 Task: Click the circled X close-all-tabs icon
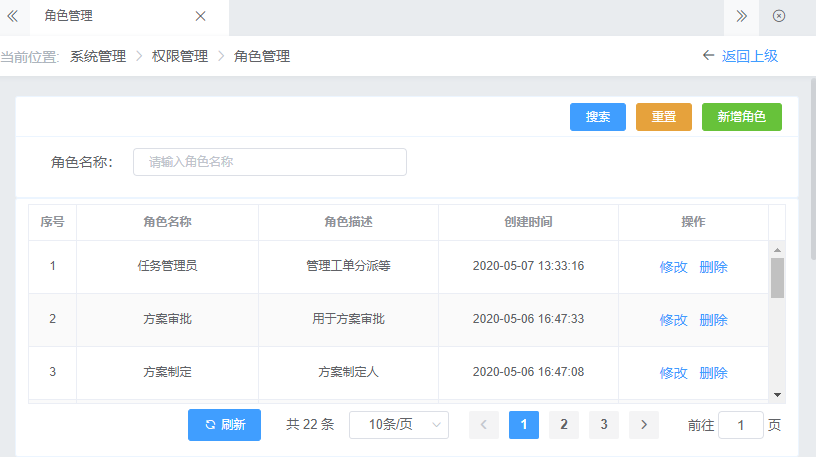[779, 16]
